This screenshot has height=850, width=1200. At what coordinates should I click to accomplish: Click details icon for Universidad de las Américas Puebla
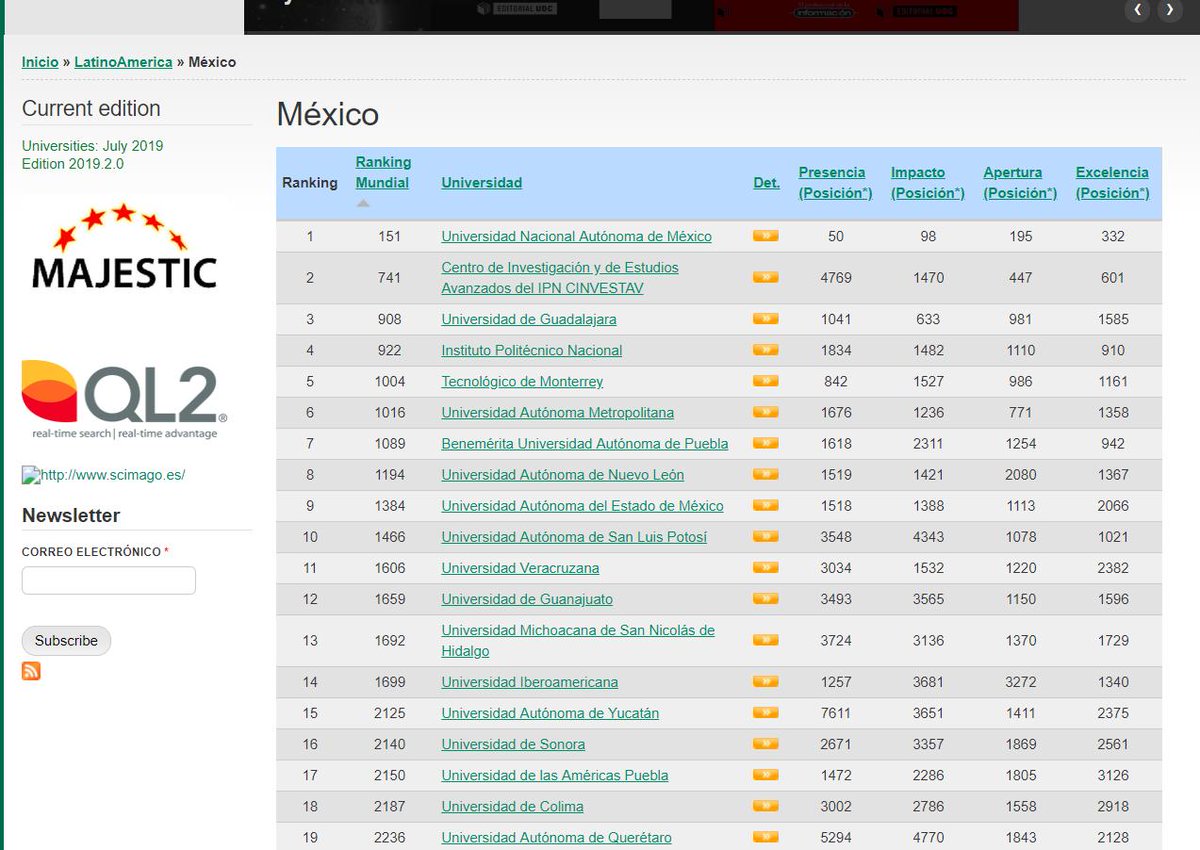coord(766,774)
